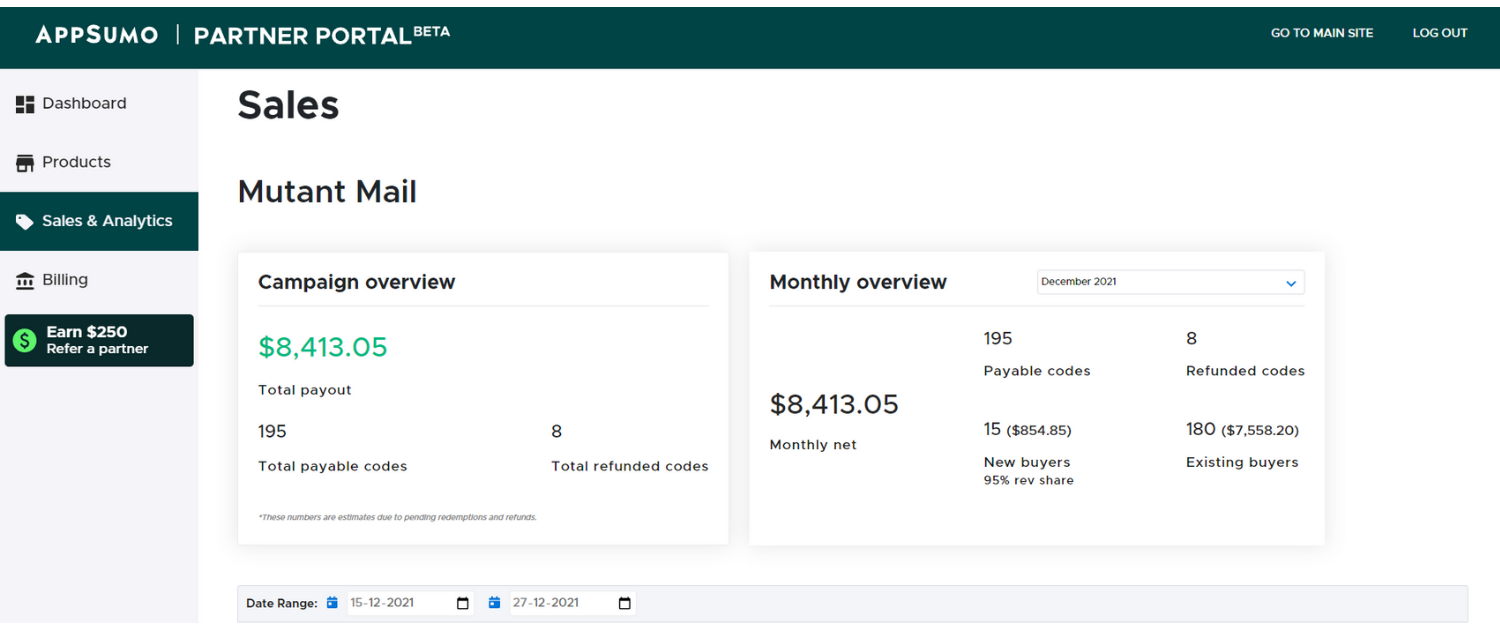Open the date picker icon inside 27-12-2021 field

pyautogui.click(x=624, y=603)
